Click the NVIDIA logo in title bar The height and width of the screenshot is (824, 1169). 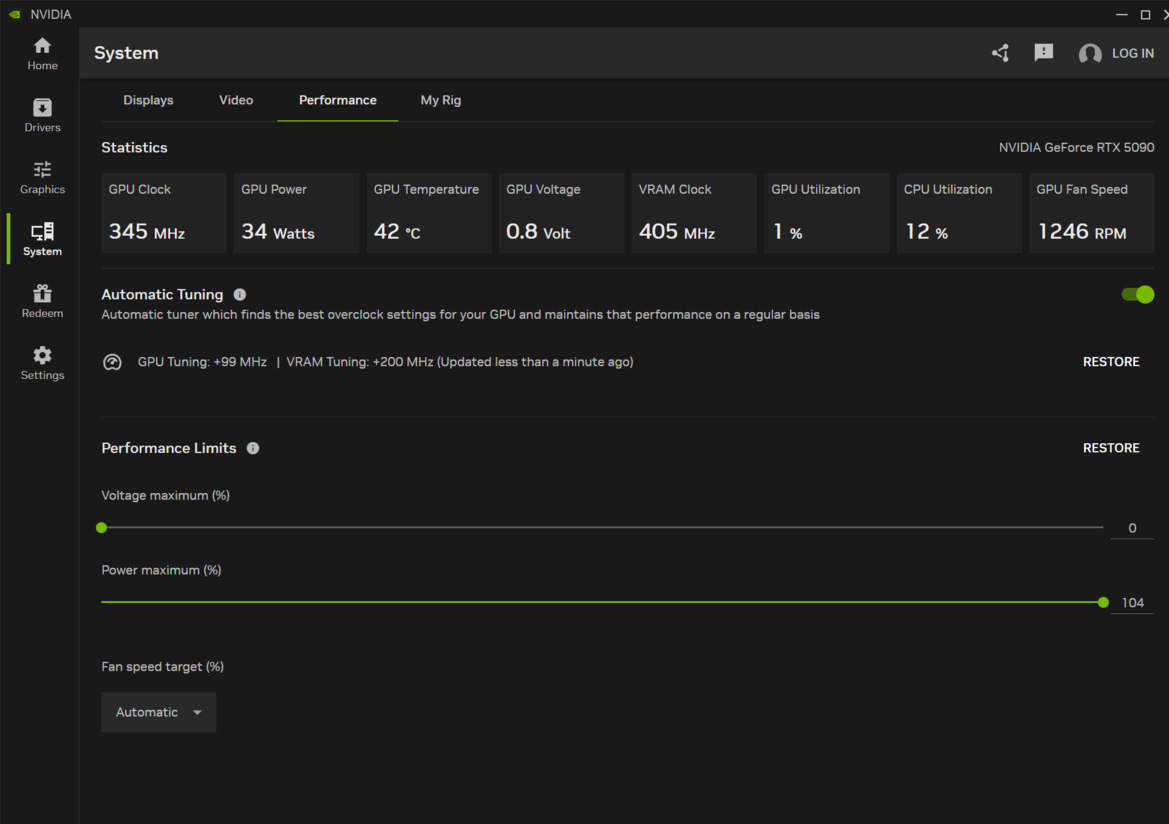[x=14, y=14]
